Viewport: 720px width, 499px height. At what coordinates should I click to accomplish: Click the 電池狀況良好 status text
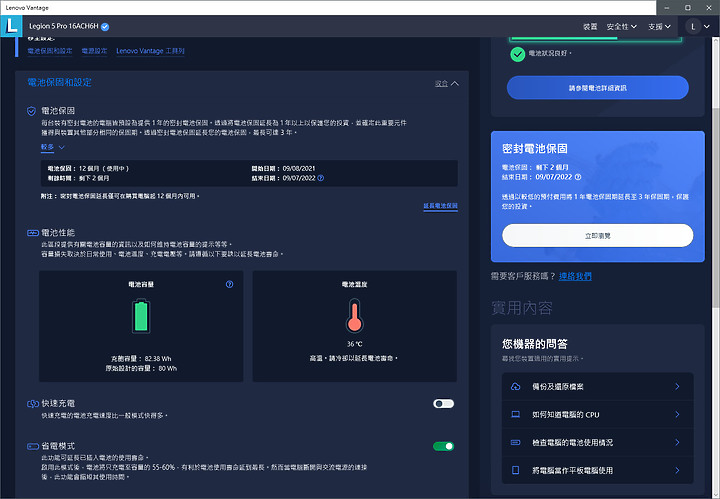tap(550, 53)
